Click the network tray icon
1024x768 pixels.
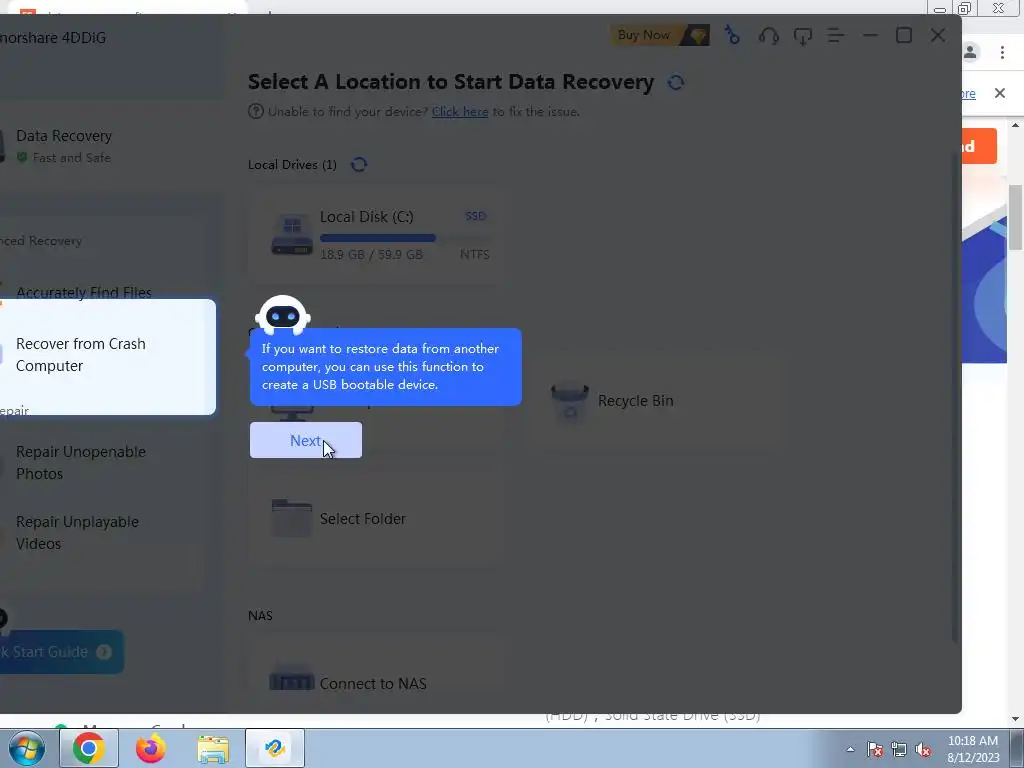(x=899, y=750)
